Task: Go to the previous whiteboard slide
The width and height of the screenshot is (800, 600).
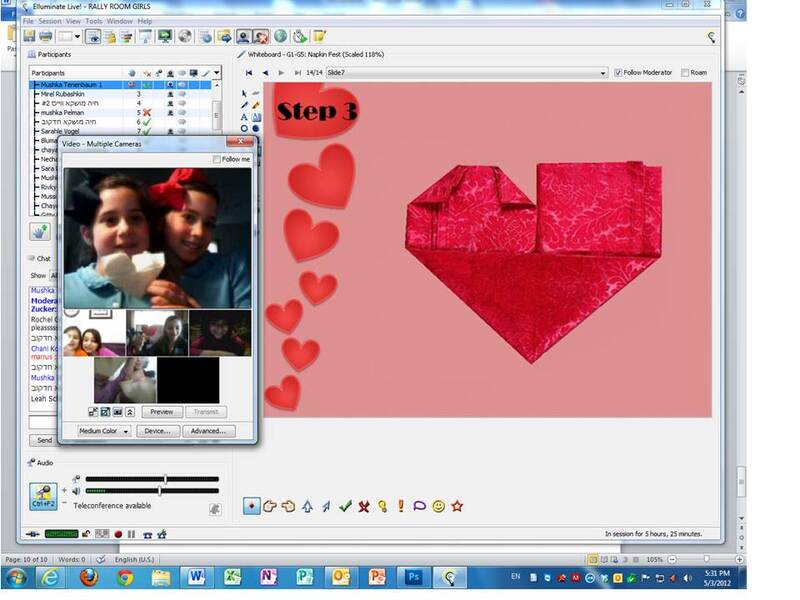Action: (265, 73)
